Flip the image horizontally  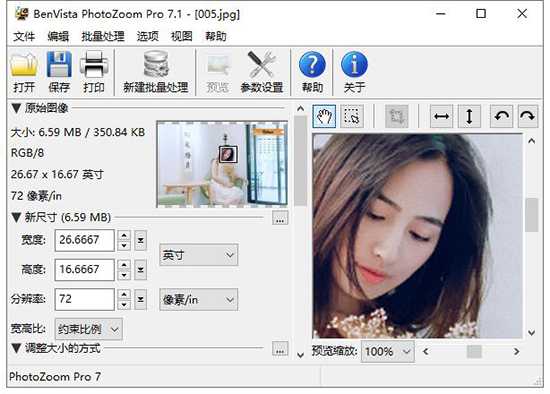pyautogui.click(x=441, y=116)
